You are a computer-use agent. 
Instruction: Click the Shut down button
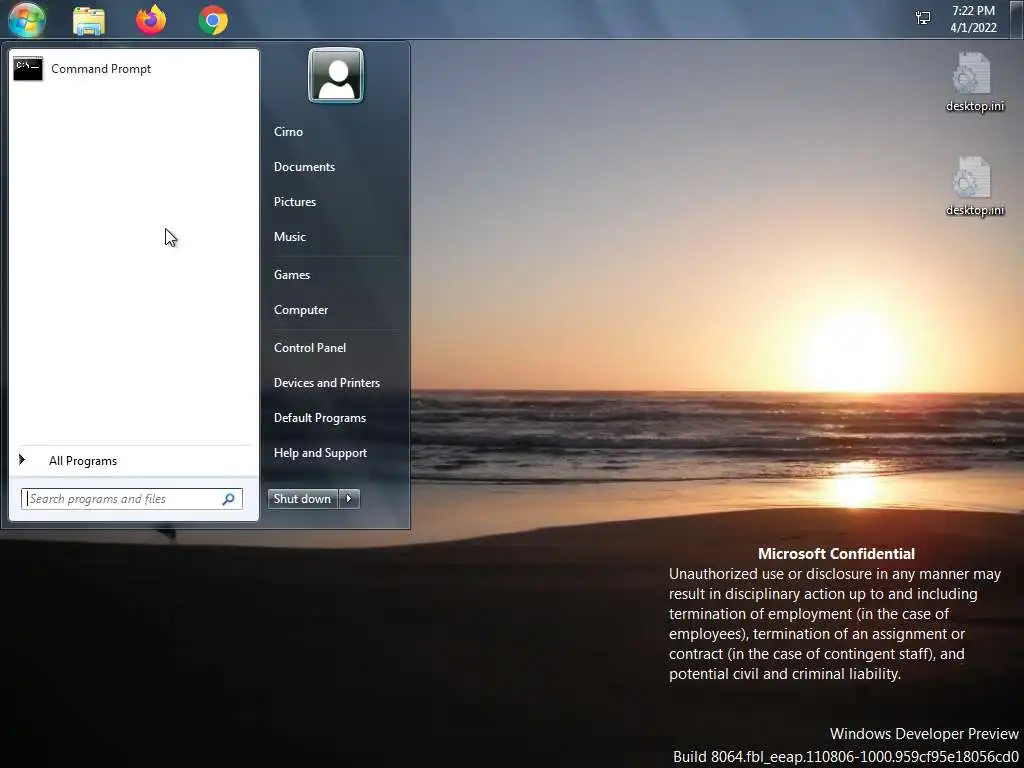[302, 499]
